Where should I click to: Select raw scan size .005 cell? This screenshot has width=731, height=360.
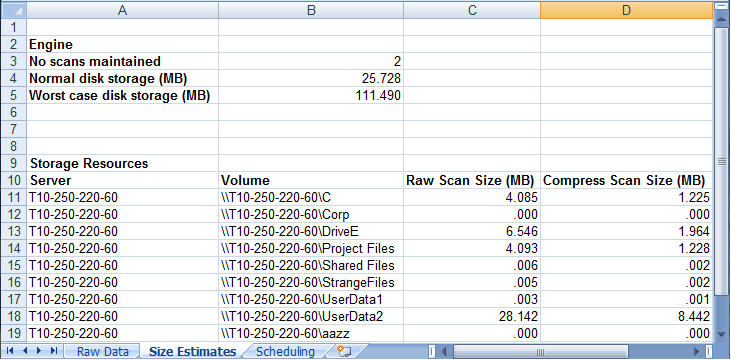pyautogui.click(x=472, y=283)
